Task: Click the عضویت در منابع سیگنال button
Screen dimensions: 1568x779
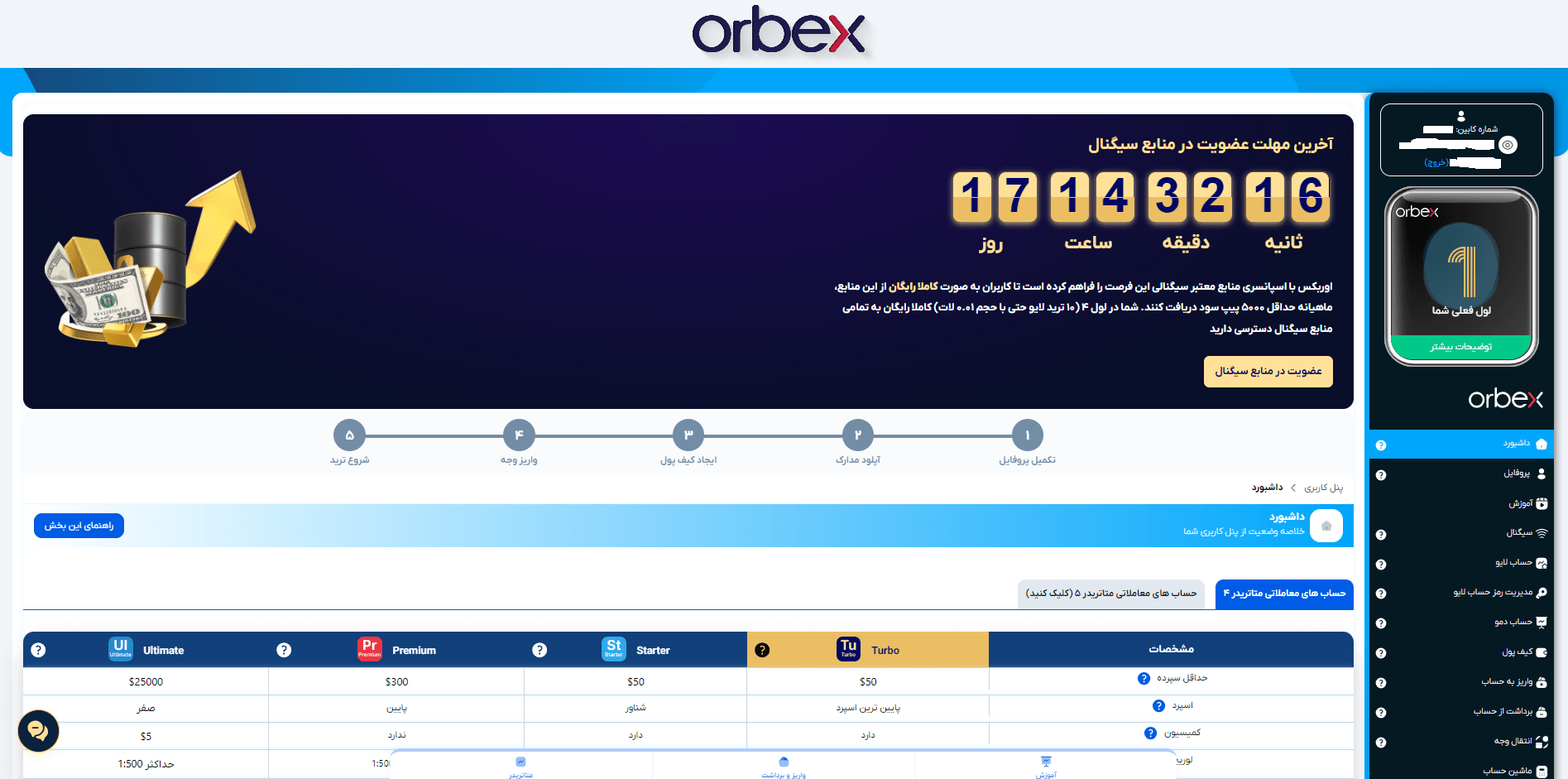Action: 1268,372
